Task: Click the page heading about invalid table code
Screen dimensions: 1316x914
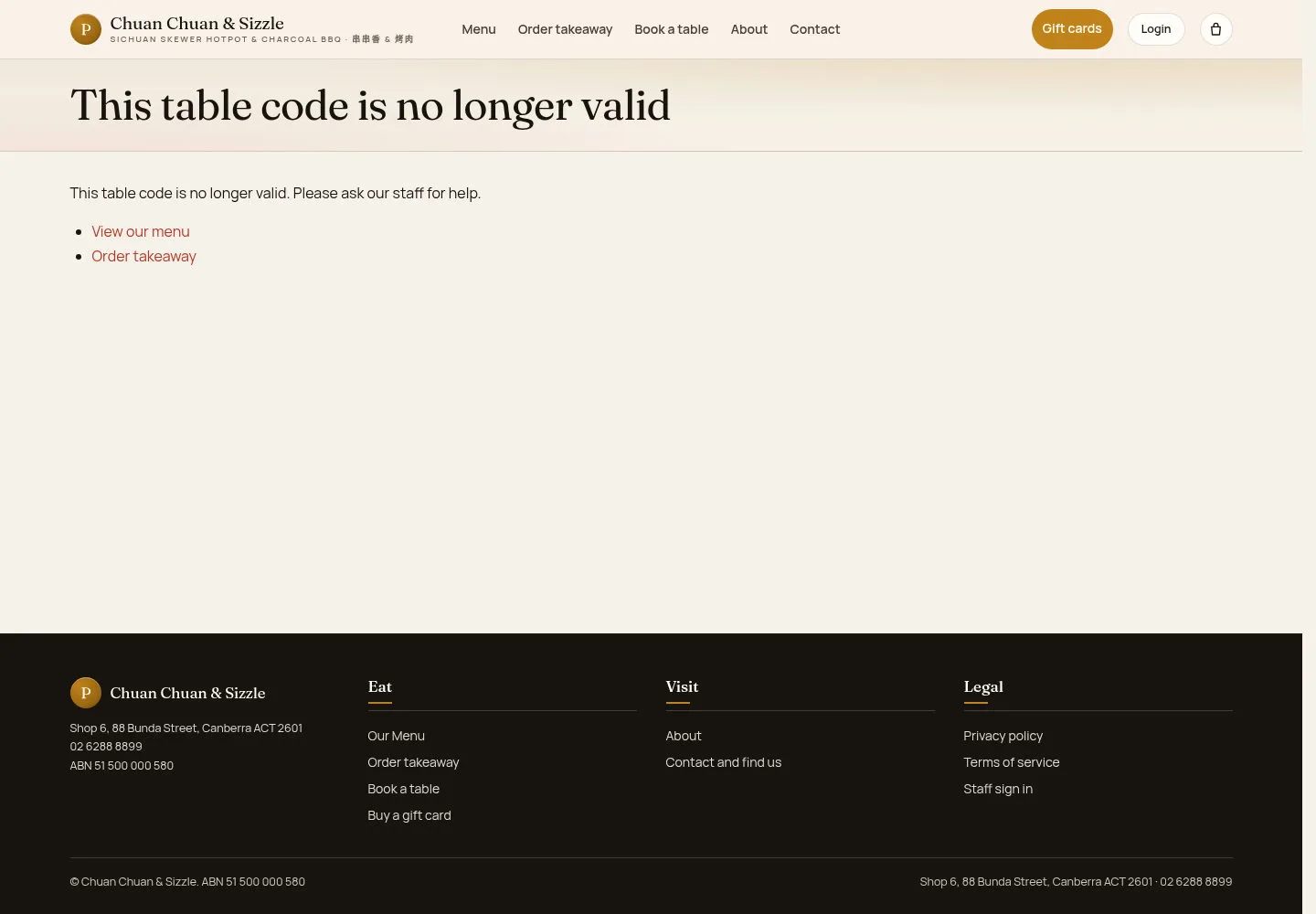Action: pos(370,106)
